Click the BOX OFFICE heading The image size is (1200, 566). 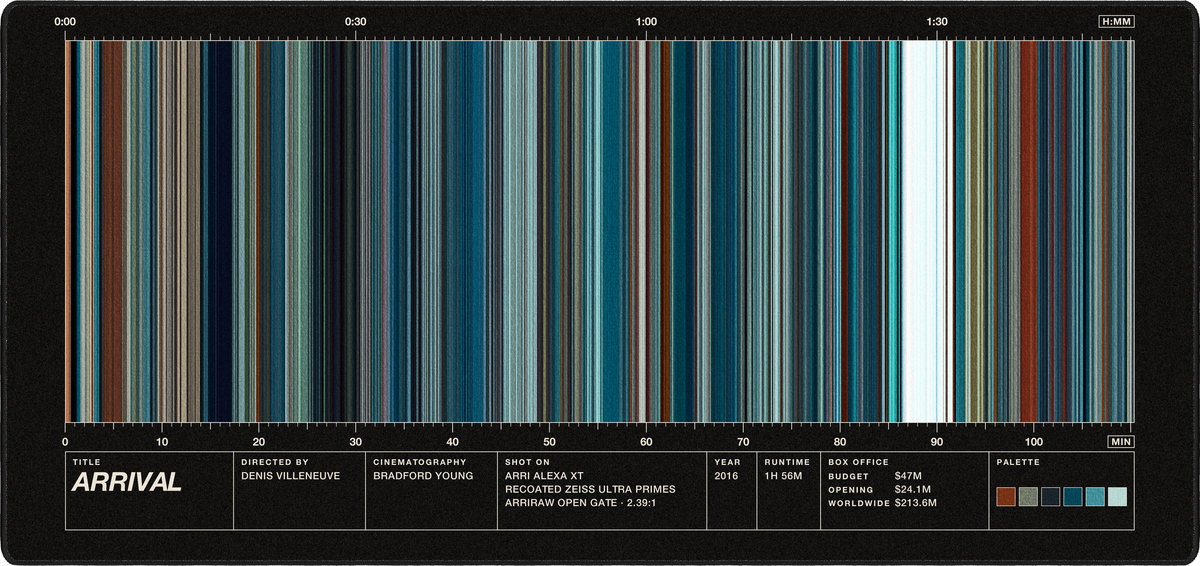[x=858, y=462]
